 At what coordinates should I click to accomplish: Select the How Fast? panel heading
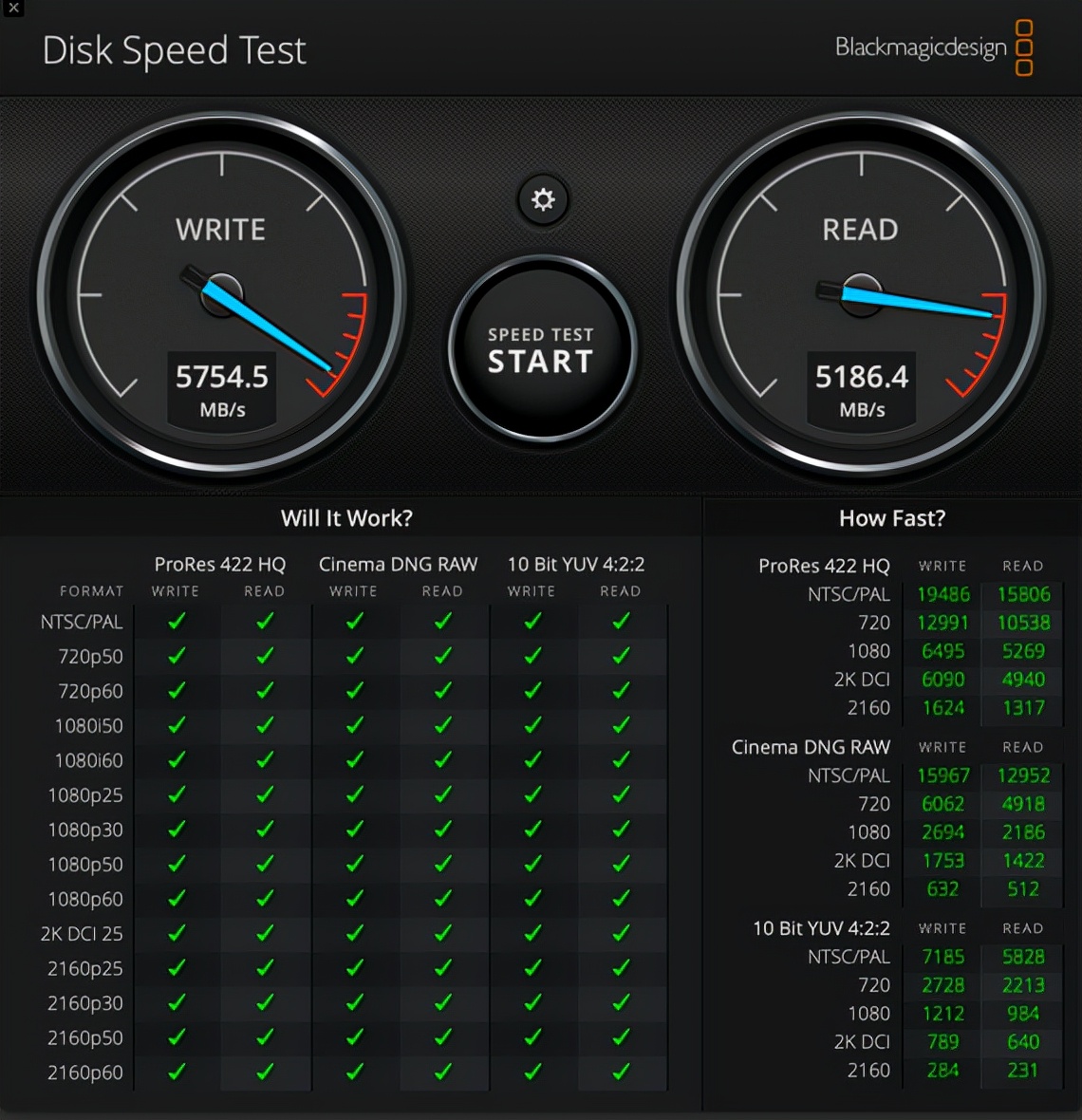(890, 518)
